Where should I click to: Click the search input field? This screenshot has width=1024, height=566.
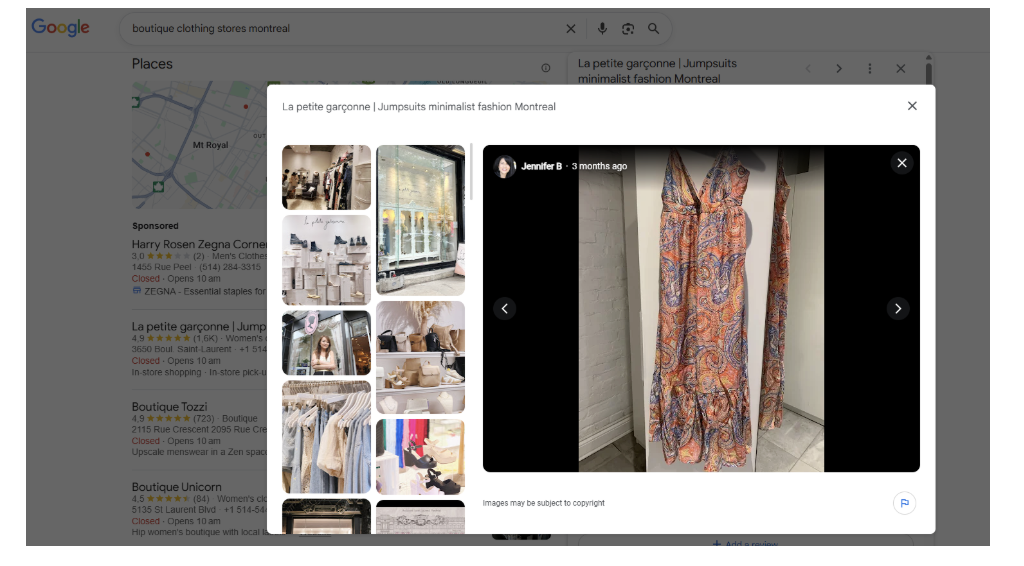pos(340,29)
